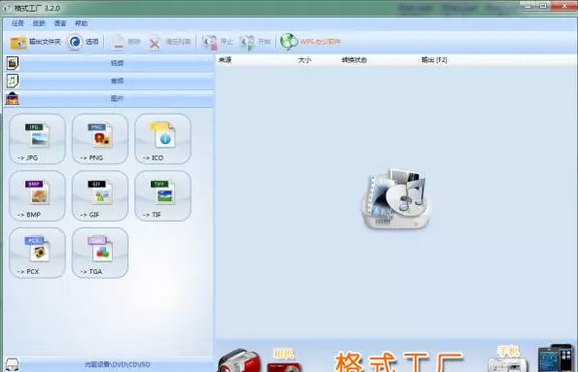Collapse the Picture category header
The width and height of the screenshot is (578, 372).
(x=109, y=98)
